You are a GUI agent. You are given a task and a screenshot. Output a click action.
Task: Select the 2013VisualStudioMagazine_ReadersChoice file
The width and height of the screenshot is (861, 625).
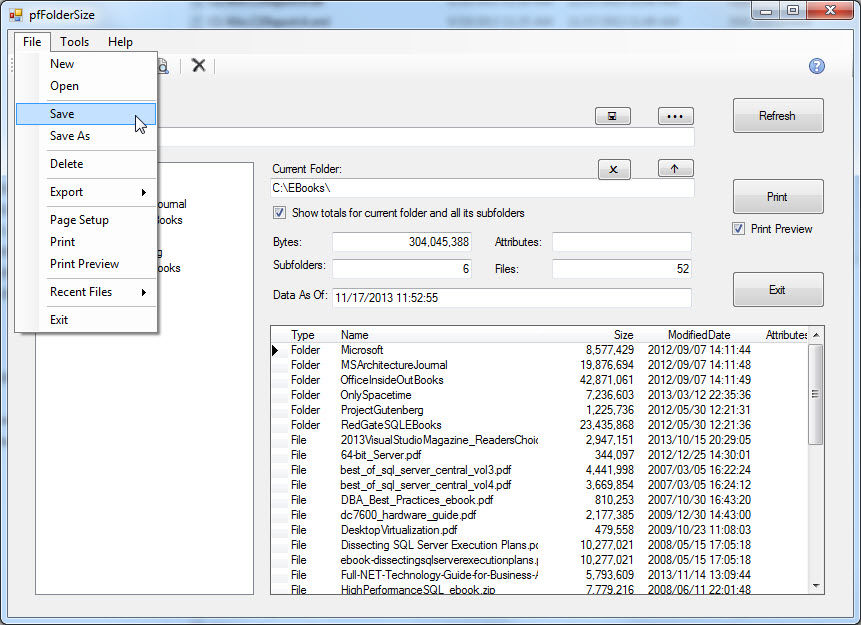540,440
